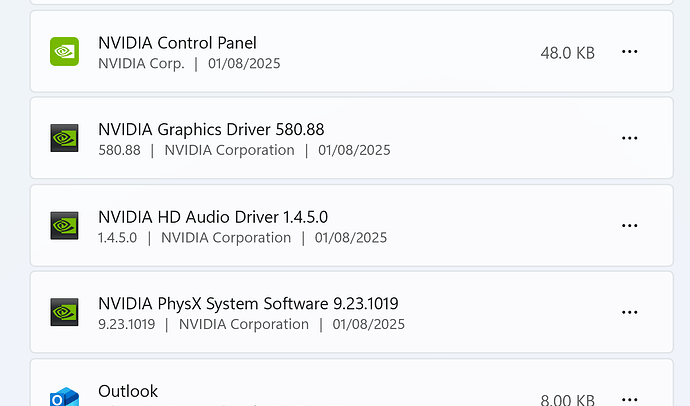This screenshot has height=406, width=690.
Task: Click the 1.4.5.0 version number in details
Action: pyautogui.click(x=117, y=238)
